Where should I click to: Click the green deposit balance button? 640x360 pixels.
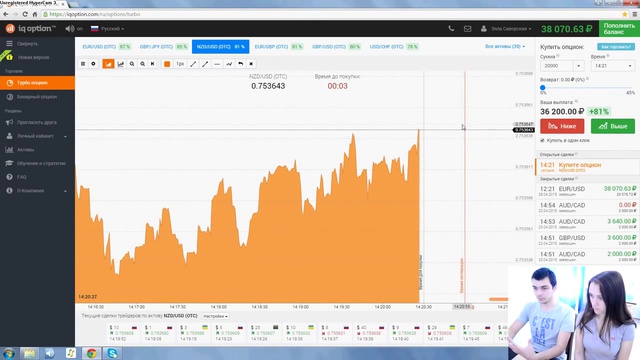tap(619, 29)
